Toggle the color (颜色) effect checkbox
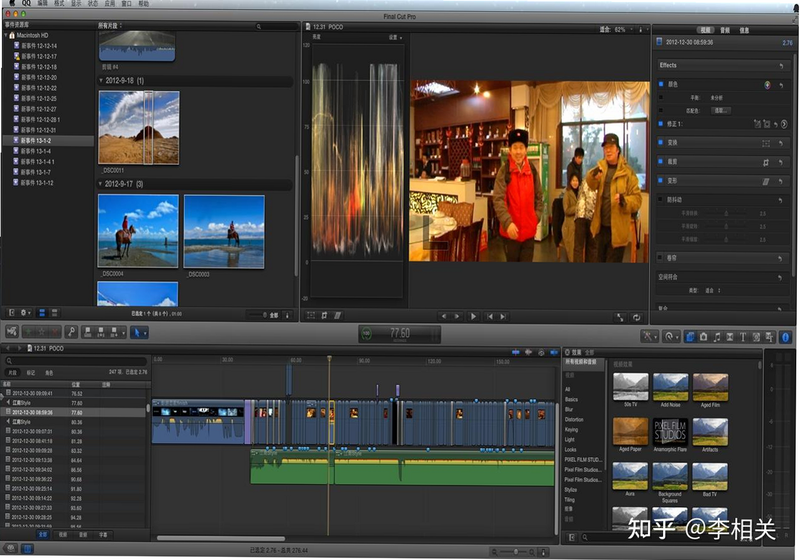The height and width of the screenshot is (560, 800). [661, 84]
